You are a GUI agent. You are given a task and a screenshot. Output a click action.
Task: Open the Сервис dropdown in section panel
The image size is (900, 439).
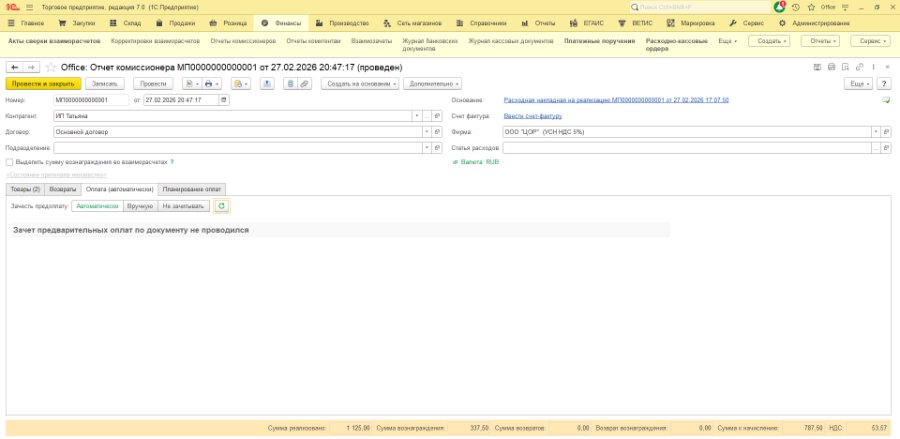tap(870, 41)
